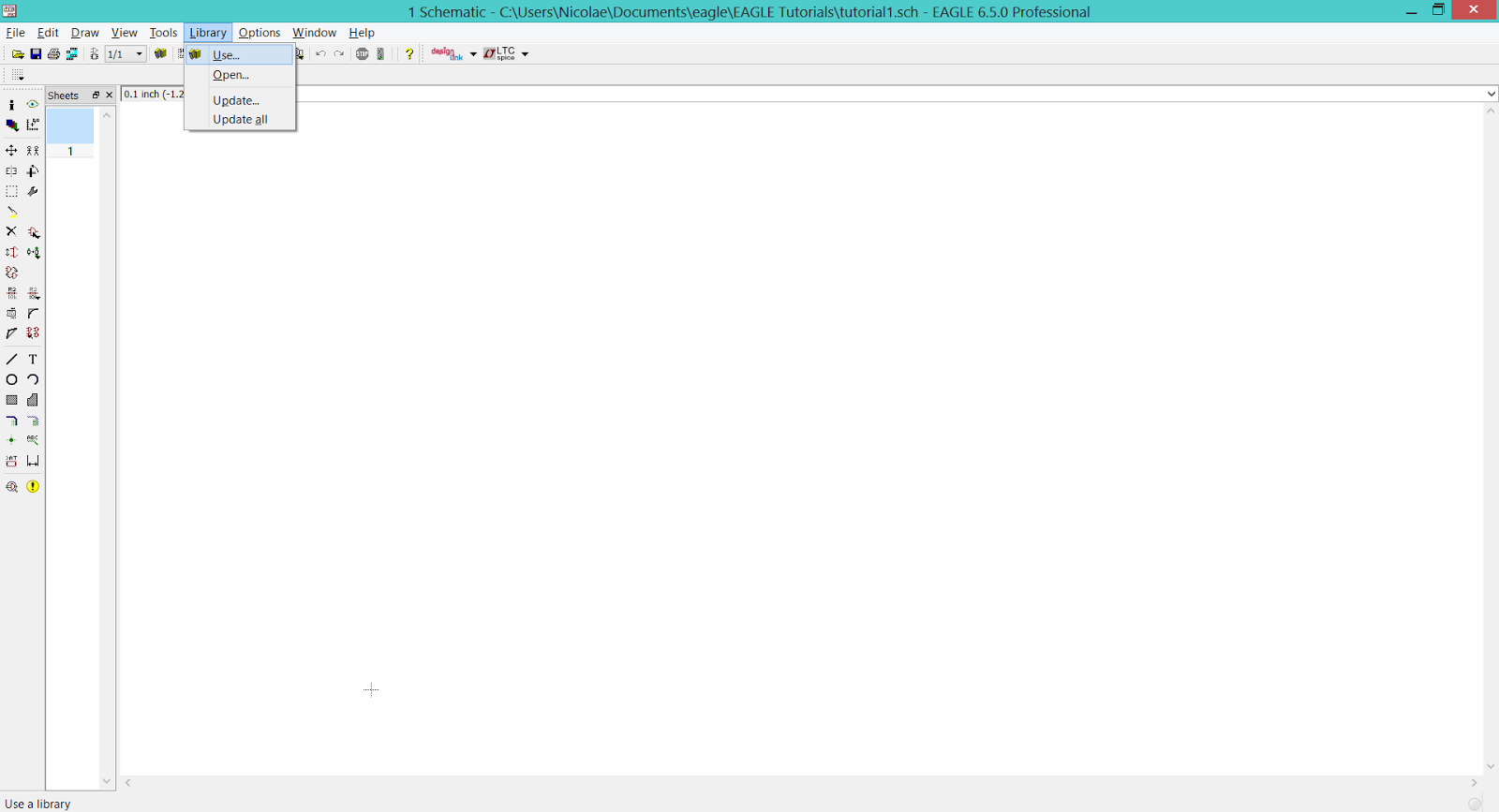Open the Draw menu
This screenshot has width=1499, height=812.
[85, 33]
